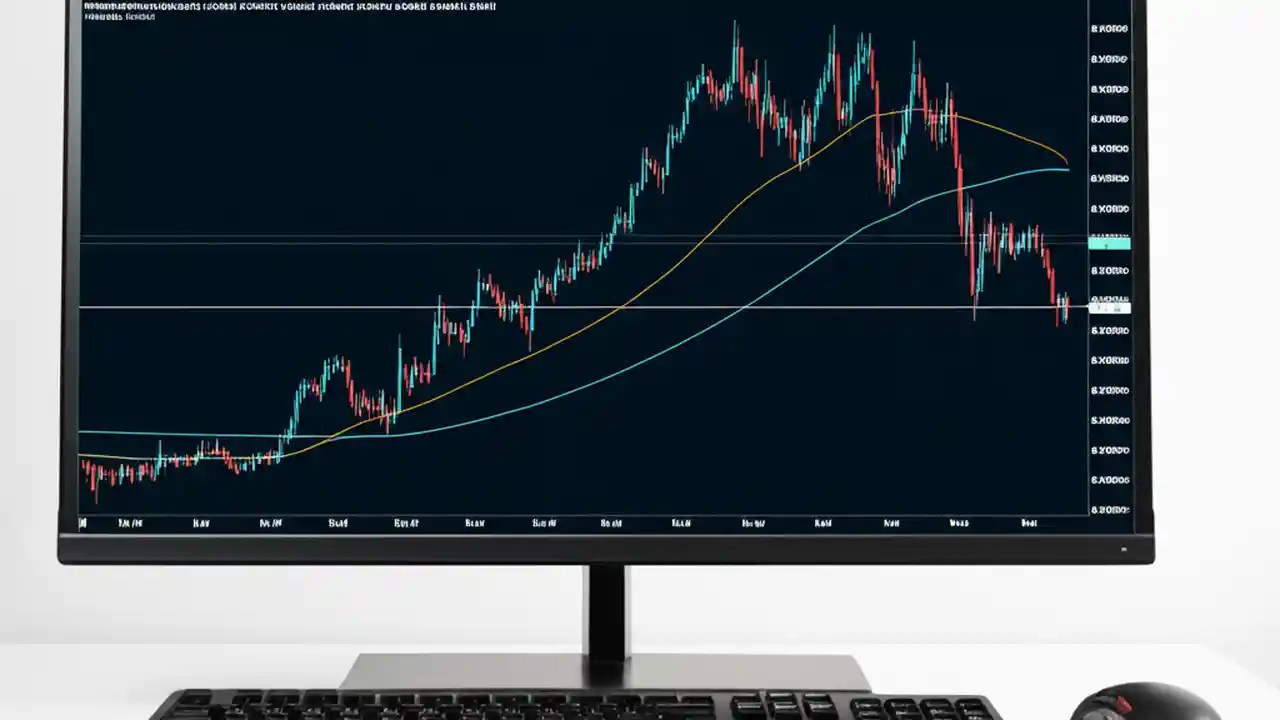Open the first date label on the time axis
Image resolution: width=1280 pixels, height=720 pixels.
click(x=83, y=523)
